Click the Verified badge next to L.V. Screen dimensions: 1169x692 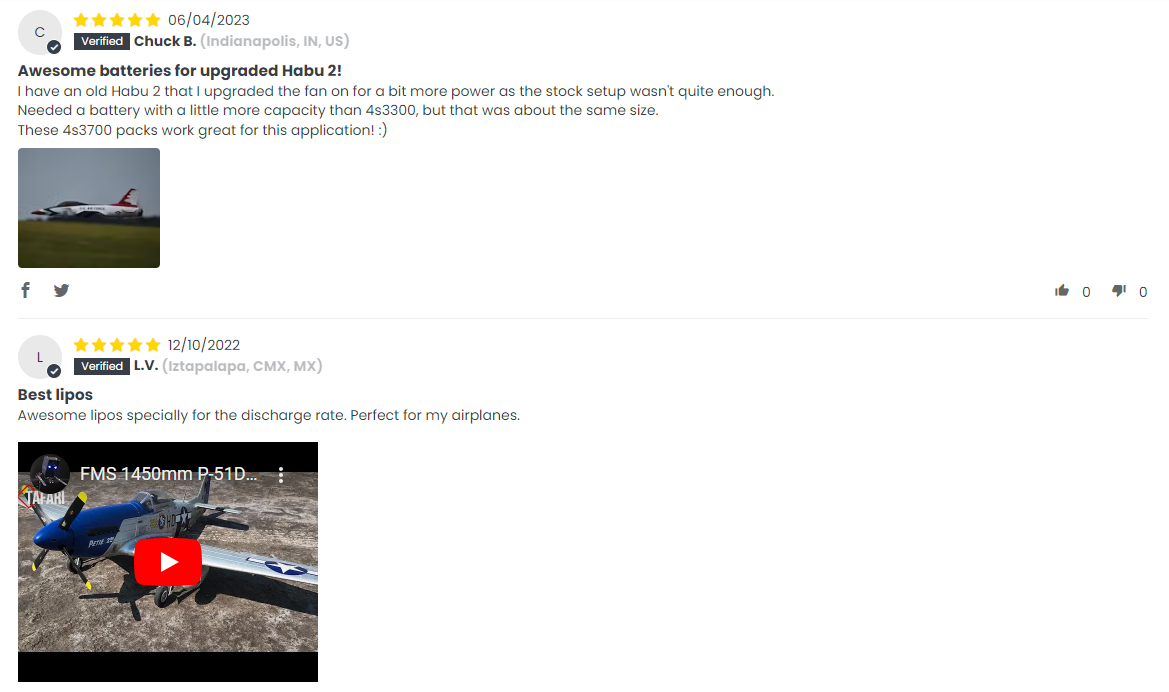102,366
